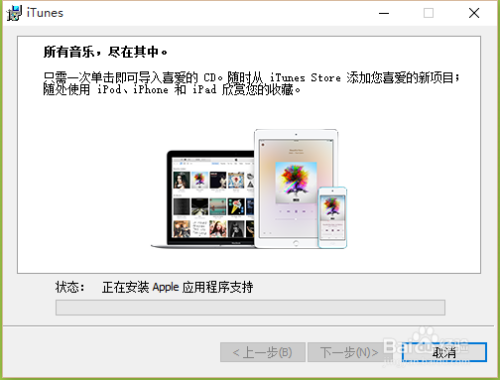Click the disabled <上一步(B) button
Viewport: 500px width, 380px height.
(262, 352)
